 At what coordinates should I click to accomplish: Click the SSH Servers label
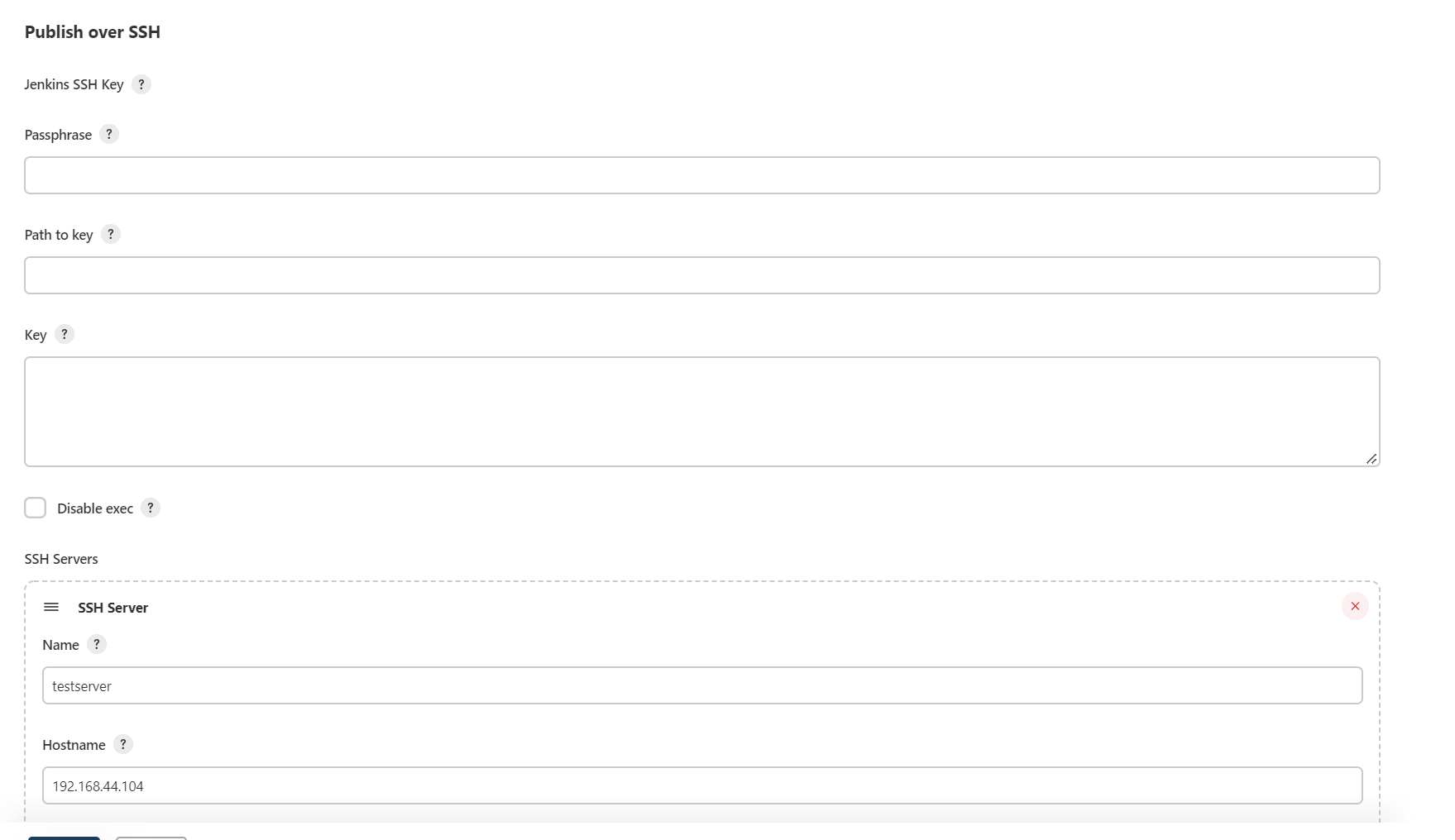point(61,559)
